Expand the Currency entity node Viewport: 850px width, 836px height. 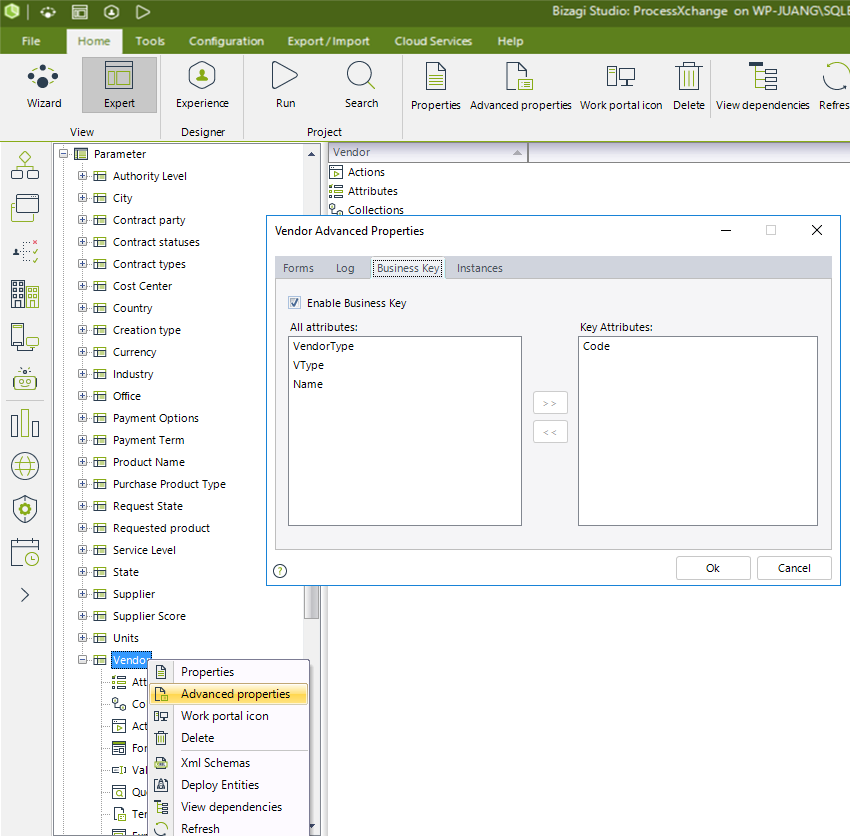(82, 352)
